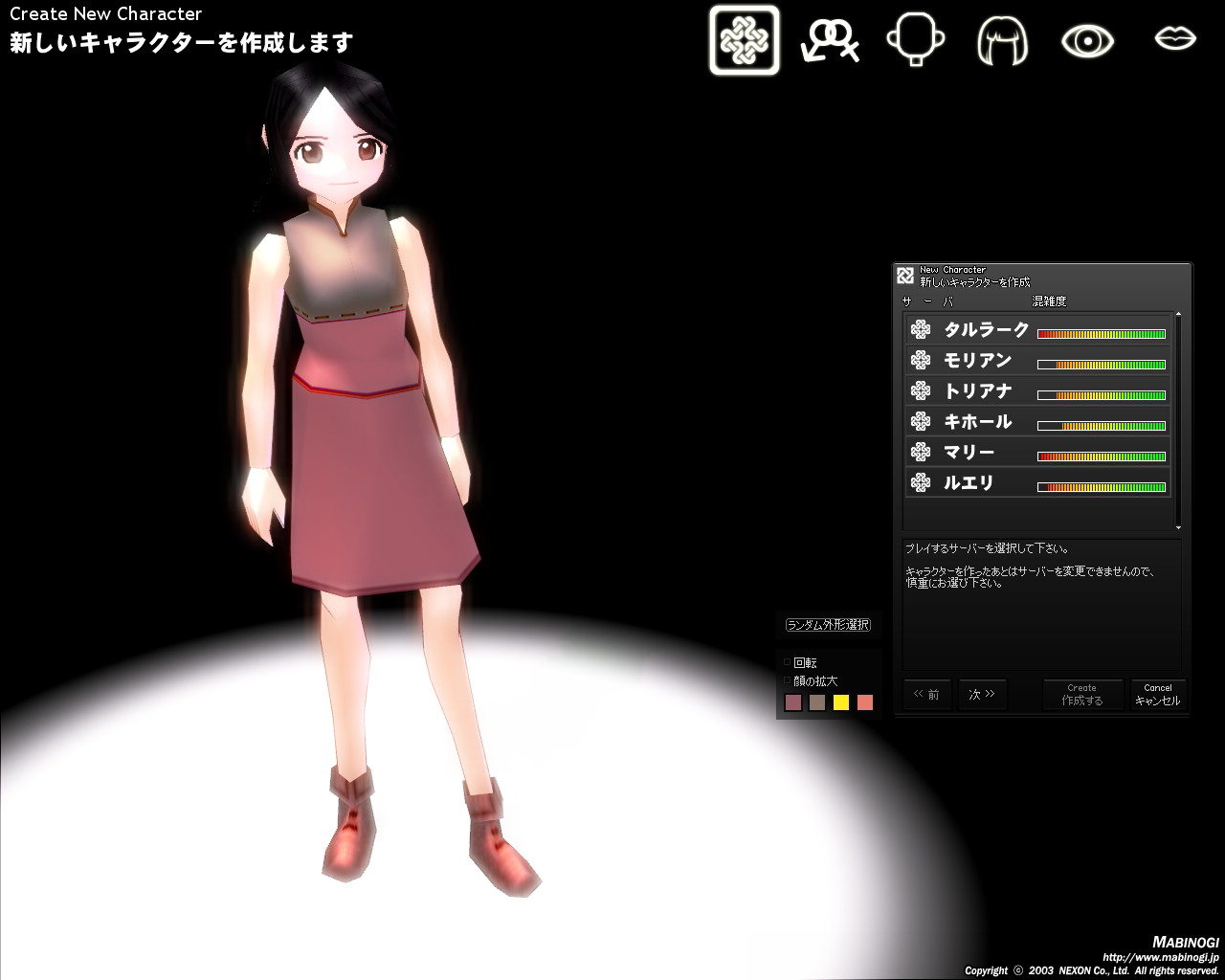Choose the キホール server
Image resolution: width=1225 pixels, height=980 pixels.
pyautogui.click(x=1037, y=421)
